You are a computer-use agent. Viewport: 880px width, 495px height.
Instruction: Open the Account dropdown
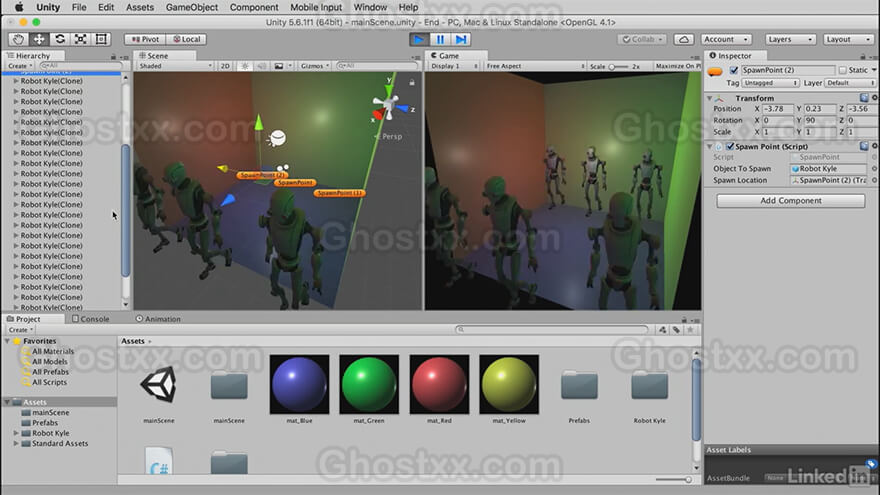coord(726,39)
